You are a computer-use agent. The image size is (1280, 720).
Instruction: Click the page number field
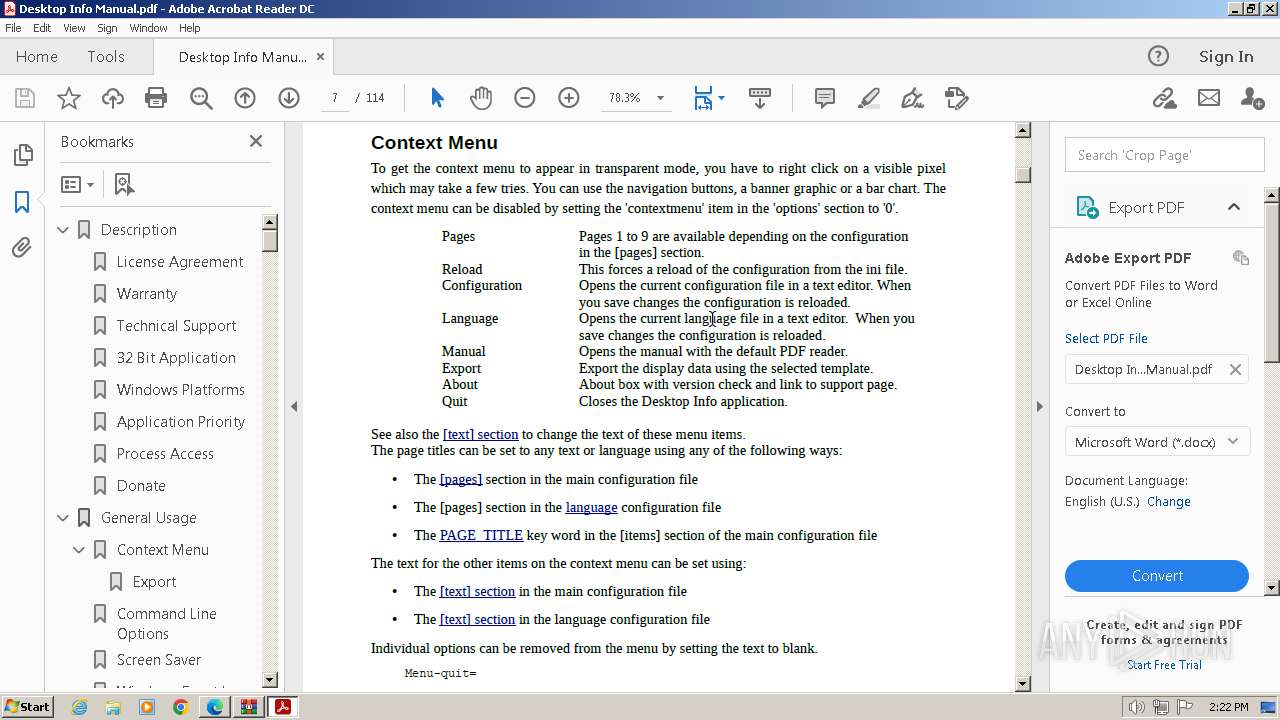[x=335, y=98]
